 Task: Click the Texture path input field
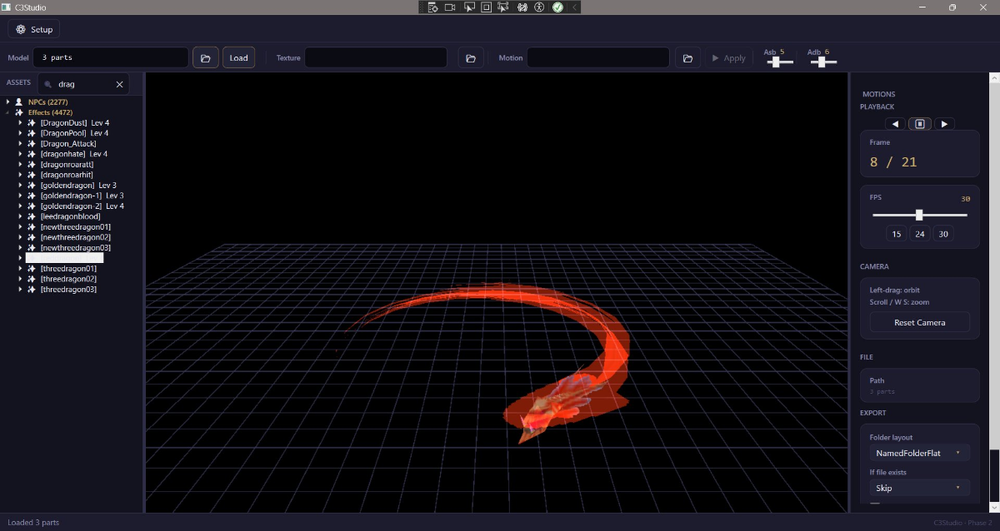(376, 57)
